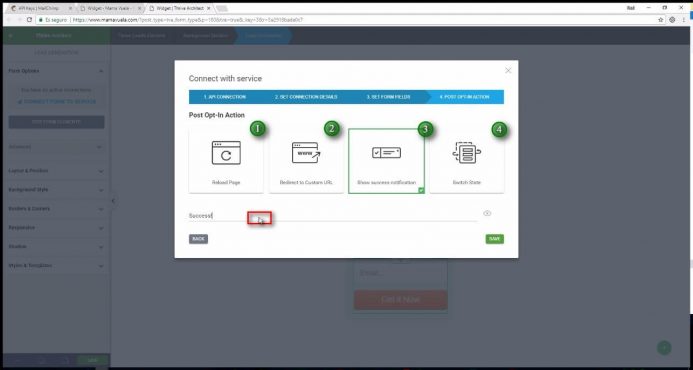Viewport: 693px width, 370px height.
Task: Click the plus icon in Thrive header
Action: (x=11, y=35)
